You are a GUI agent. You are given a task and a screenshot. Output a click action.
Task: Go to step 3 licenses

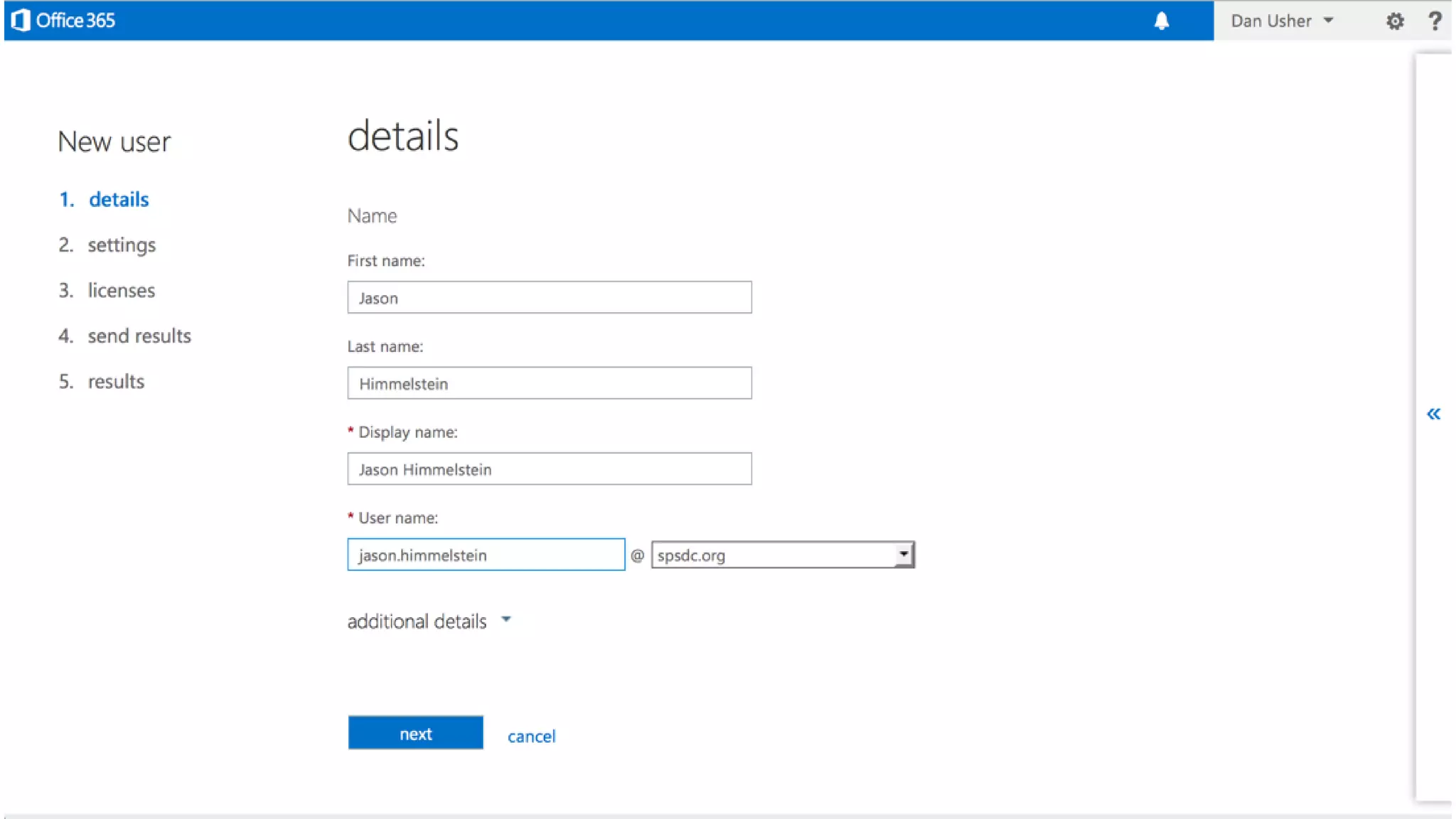(x=121, y=290)
